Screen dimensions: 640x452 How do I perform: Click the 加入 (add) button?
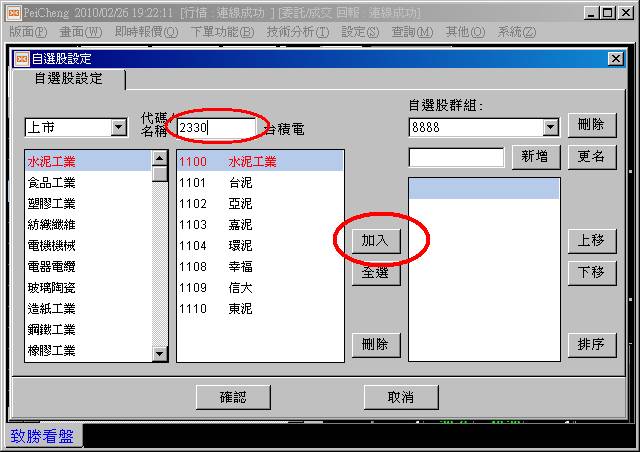point(376,240)
